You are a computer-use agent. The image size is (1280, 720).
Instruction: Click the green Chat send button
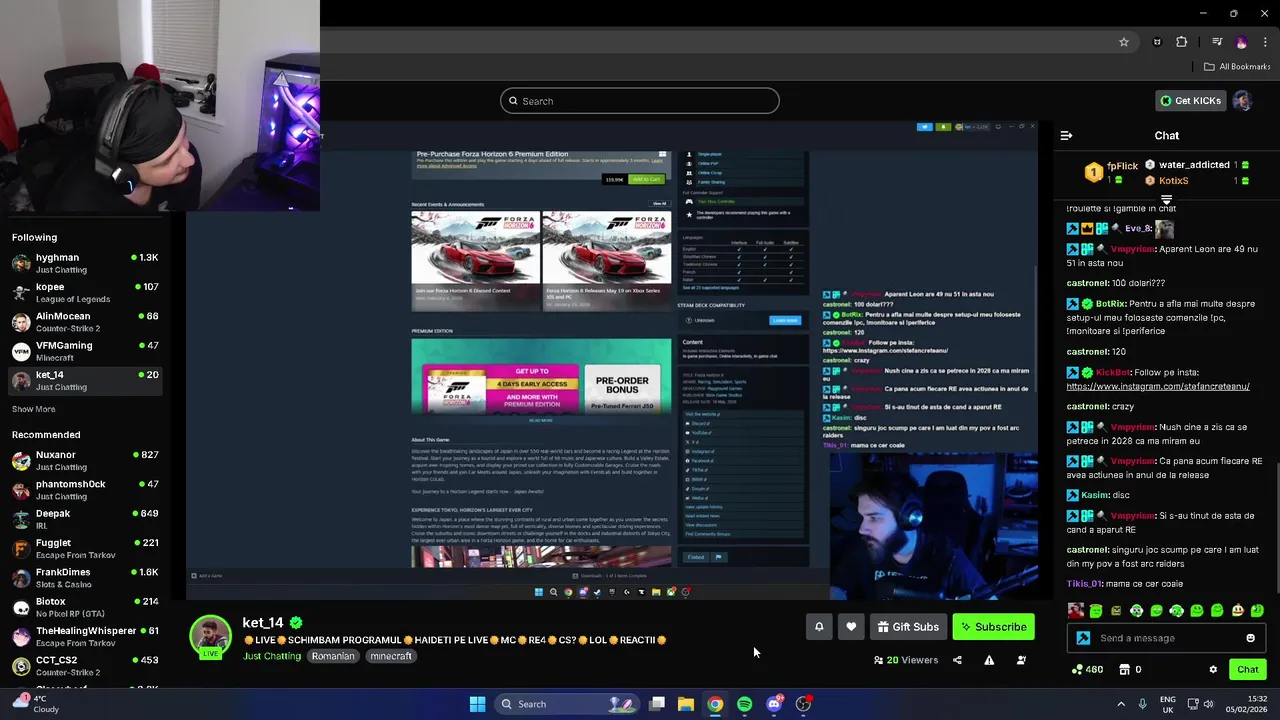click(1248, 670)
